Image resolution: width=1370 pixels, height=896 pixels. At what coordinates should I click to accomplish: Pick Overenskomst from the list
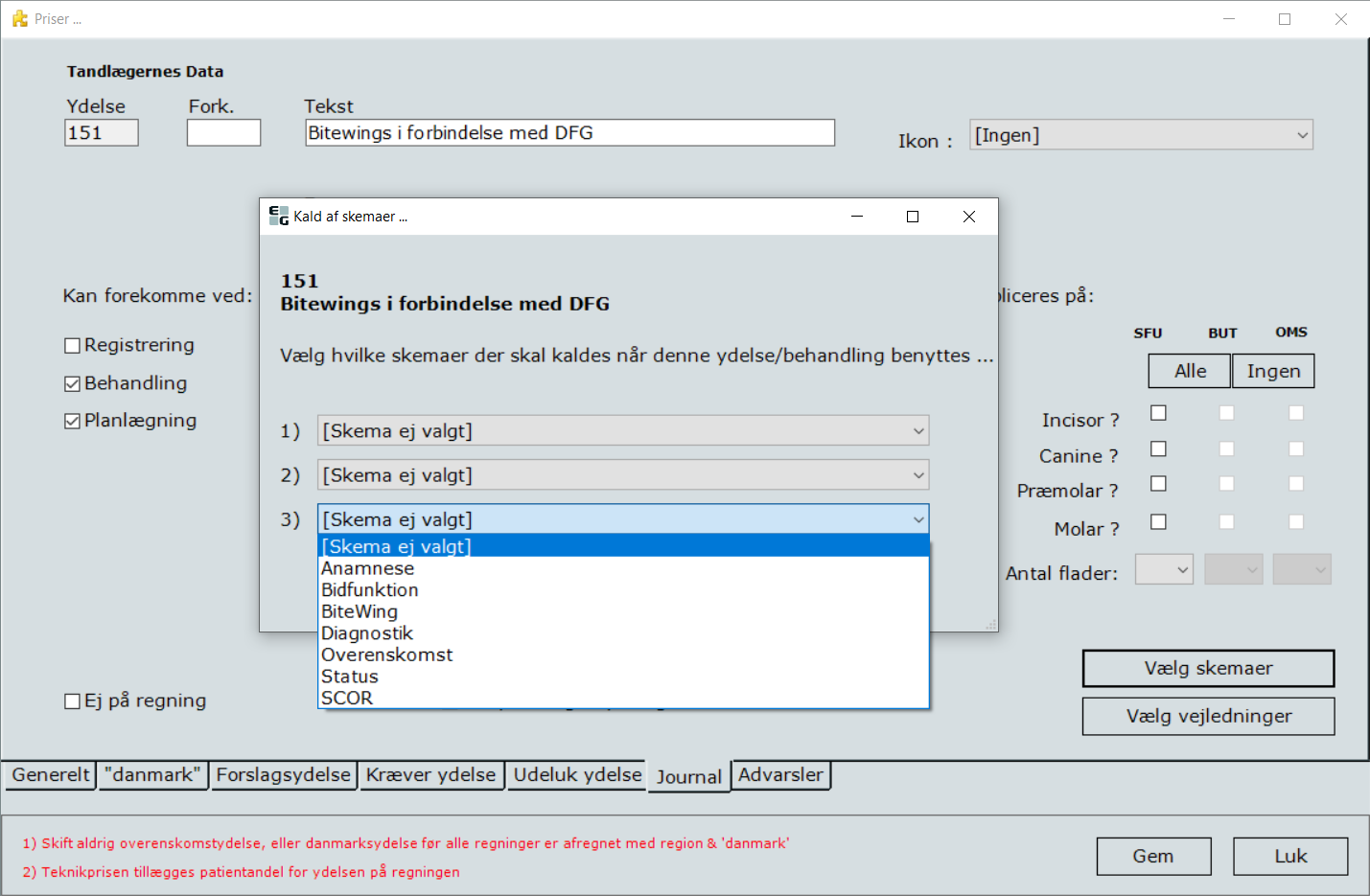point(623,655)
